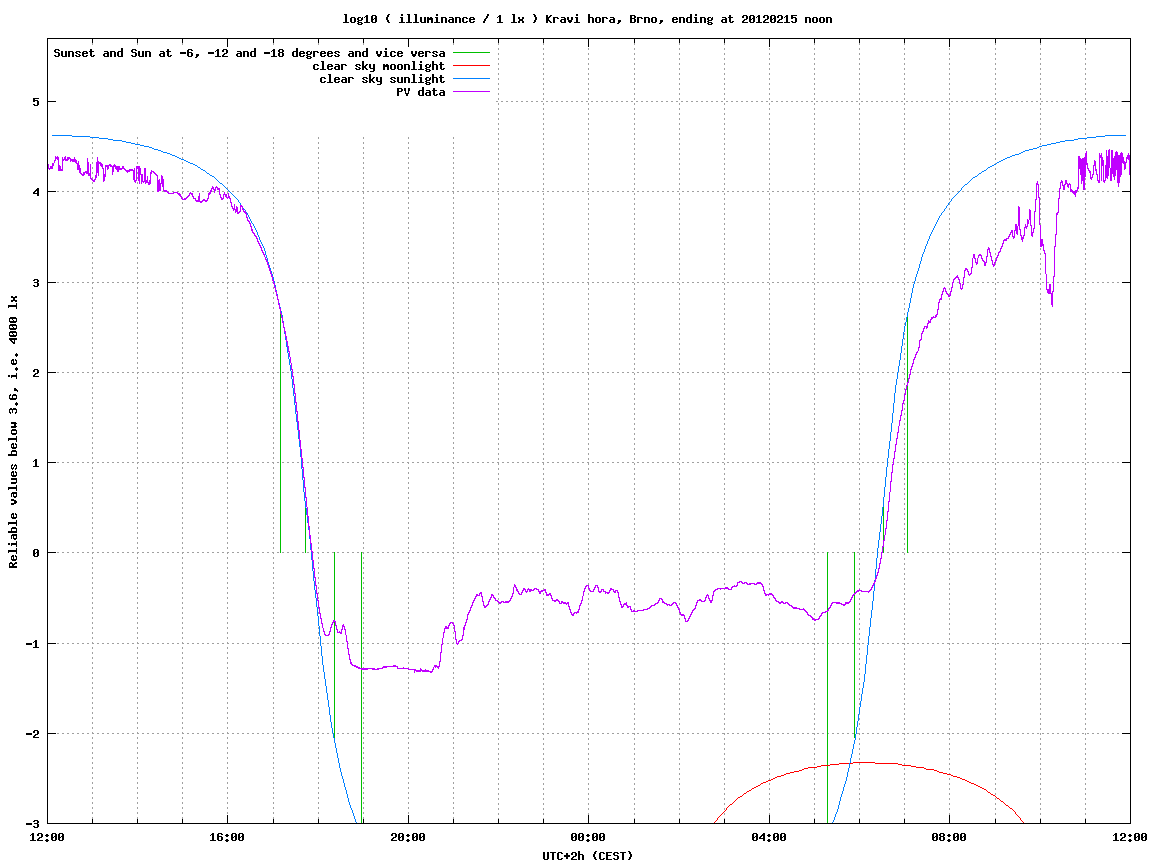Image resolution: width=1151 pixels, height=863 pixels.
Task: Click the 'Sunset and Sun at -6, -12' legend text
Action: 250,53
